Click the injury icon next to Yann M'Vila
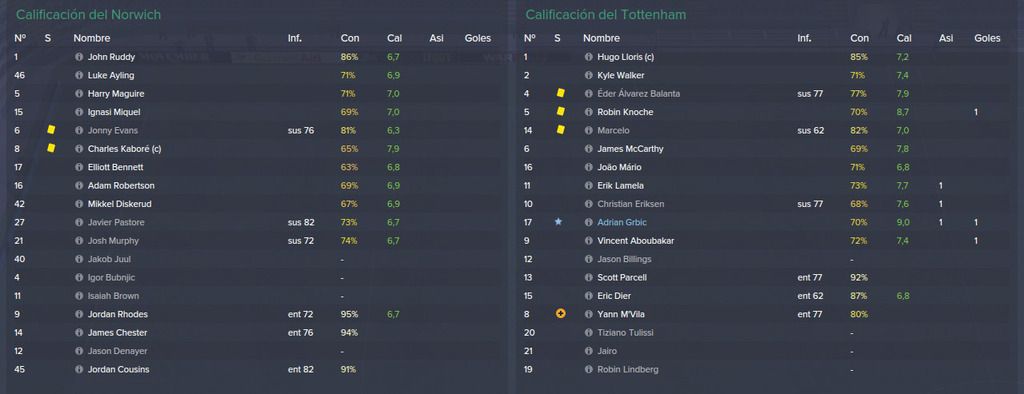 pyautogui.click(x=560, y=314)
